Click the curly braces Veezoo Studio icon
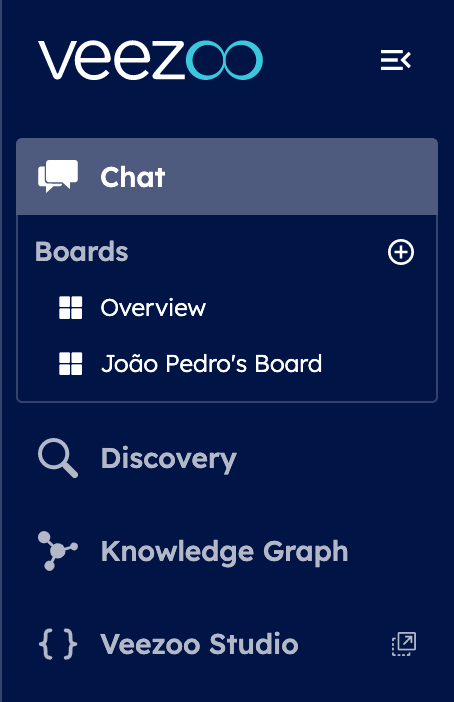454x702 pixels. pyautogui.click(x=58, y=644)
